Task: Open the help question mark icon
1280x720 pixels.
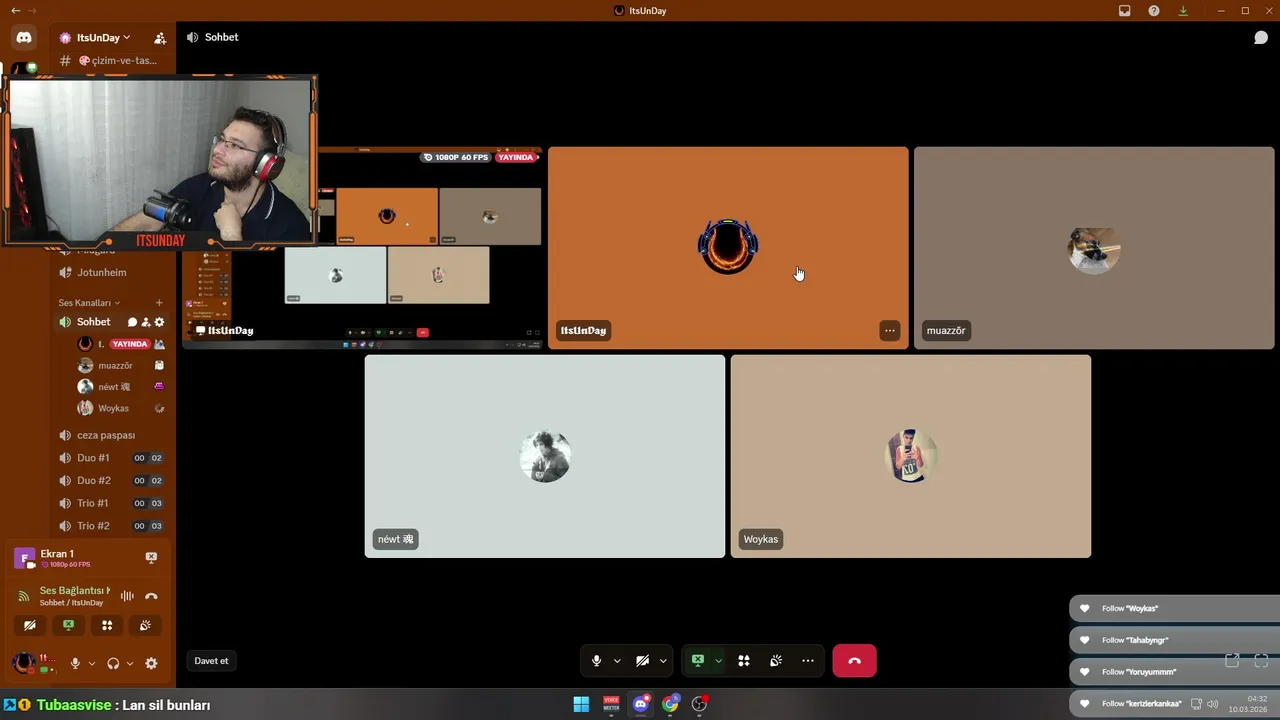Action: 1154,11
